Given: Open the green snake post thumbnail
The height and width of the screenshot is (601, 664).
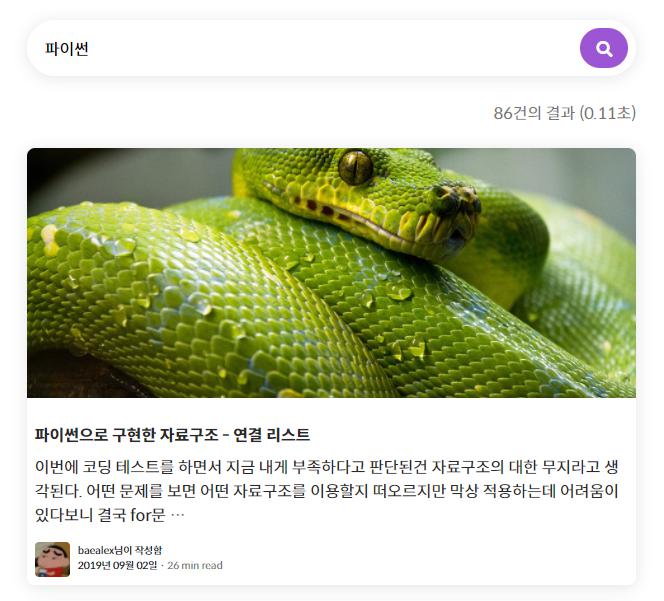Looking at the screenshot, I should coord(331,273).
